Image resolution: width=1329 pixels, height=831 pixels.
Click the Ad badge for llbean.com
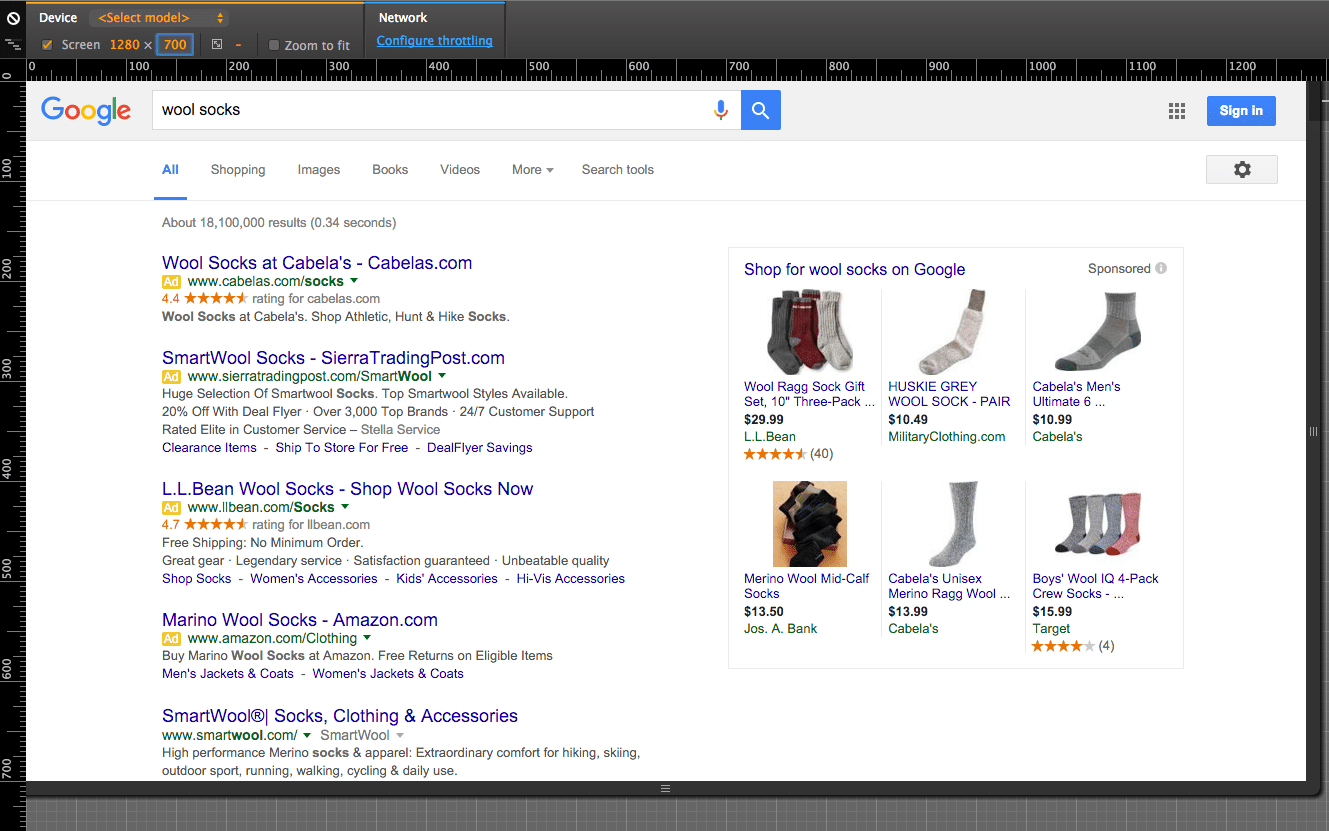coord(171,508)
